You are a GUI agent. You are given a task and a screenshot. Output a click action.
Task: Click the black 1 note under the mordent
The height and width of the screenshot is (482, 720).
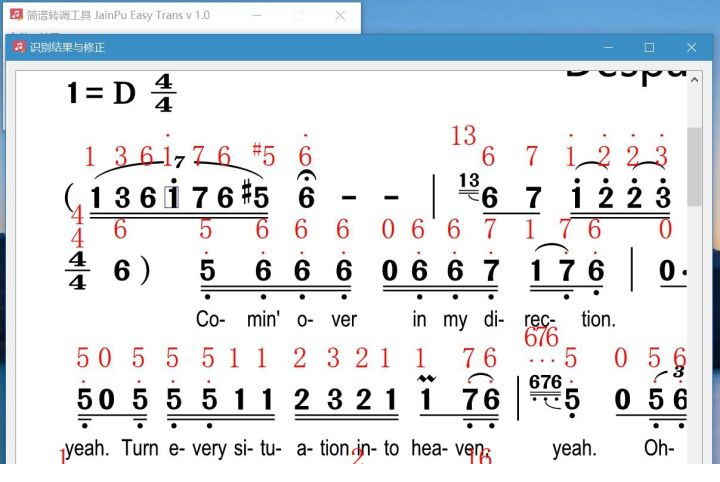pos(426,398)
